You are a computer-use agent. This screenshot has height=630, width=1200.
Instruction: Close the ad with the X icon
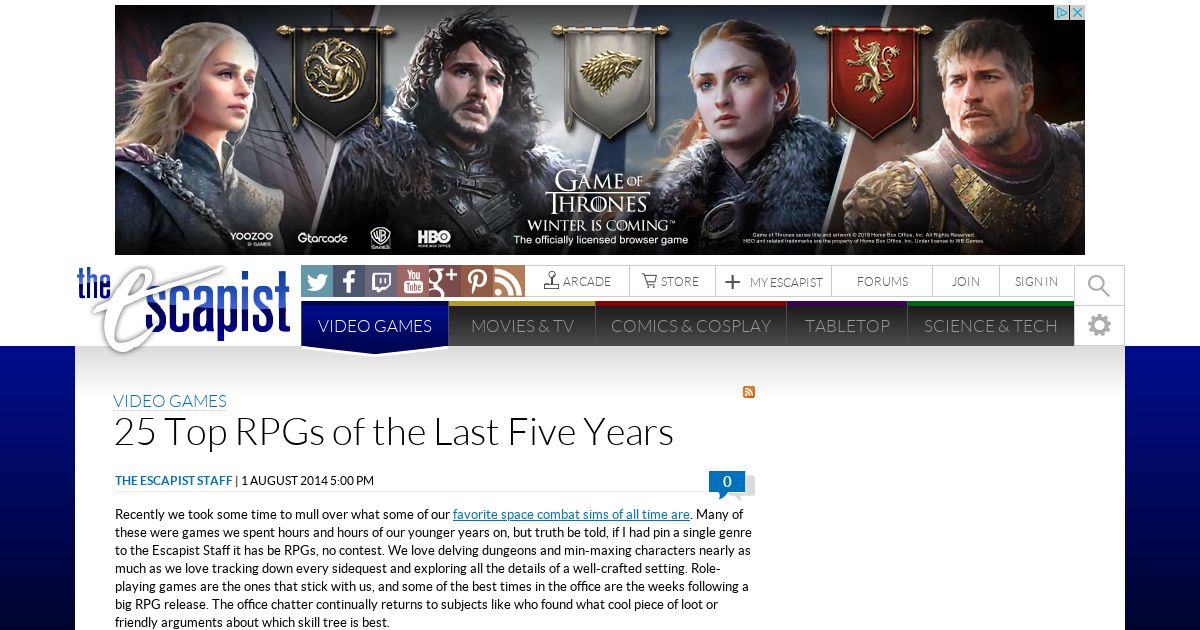1078,12
